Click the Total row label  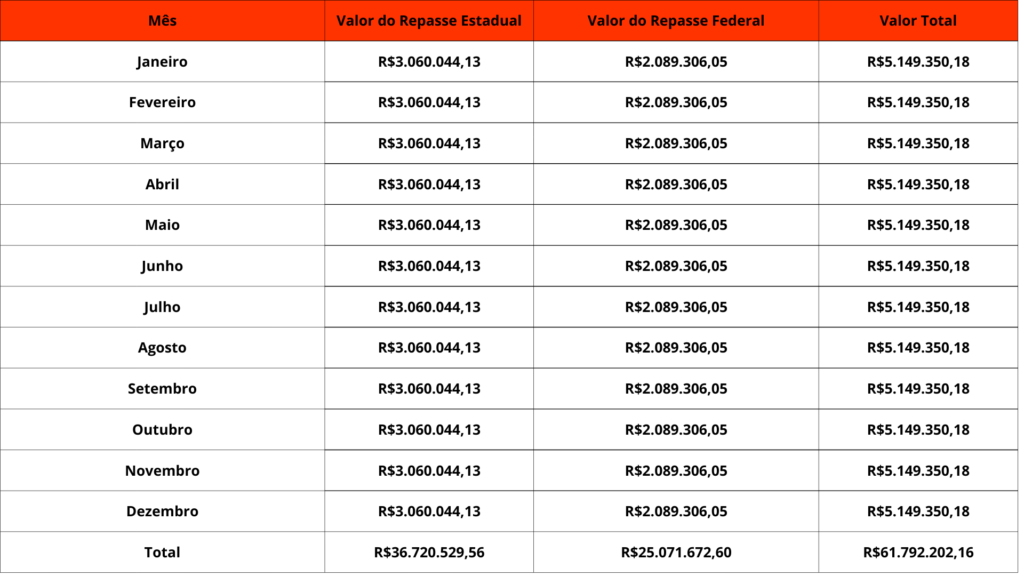162,553
